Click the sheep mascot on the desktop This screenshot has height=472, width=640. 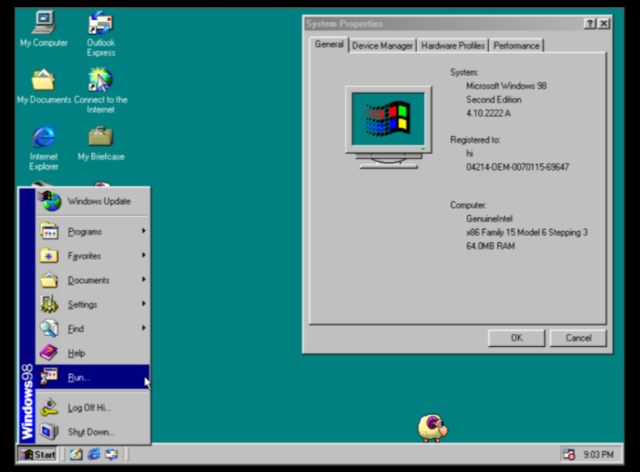[x=432, y=428]
